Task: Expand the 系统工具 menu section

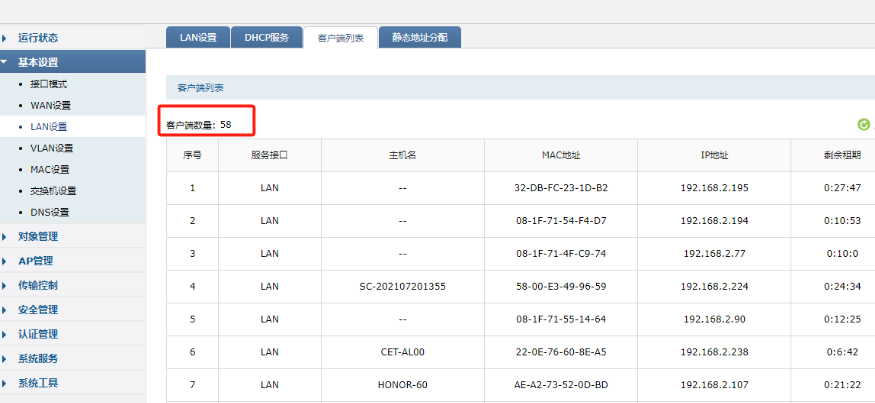Action: pyautogui.click(x=38, y=383)
